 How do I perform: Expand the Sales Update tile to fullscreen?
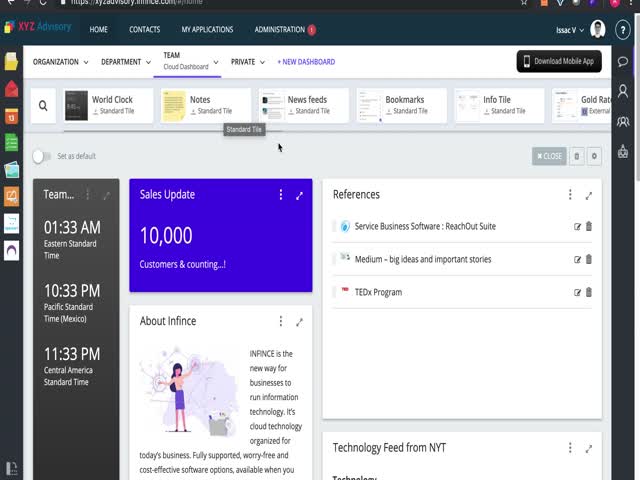tap(299, 195)
